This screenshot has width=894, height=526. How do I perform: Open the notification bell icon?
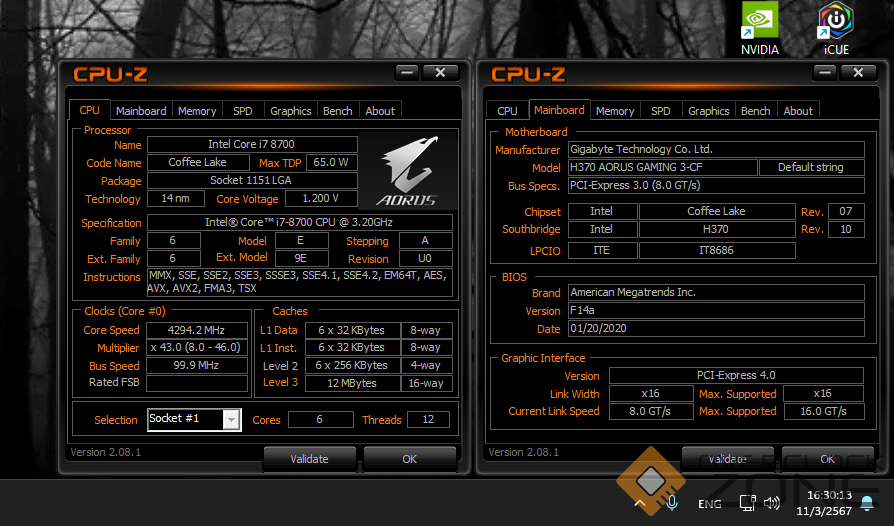pyautogui.click(x=867, y=503)
